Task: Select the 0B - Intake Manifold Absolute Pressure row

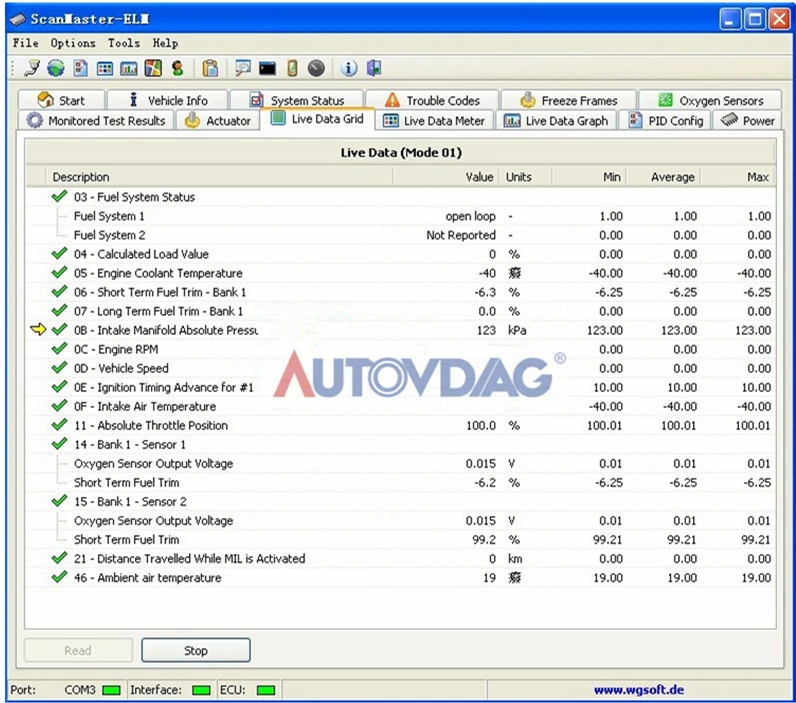Action: 401,330
